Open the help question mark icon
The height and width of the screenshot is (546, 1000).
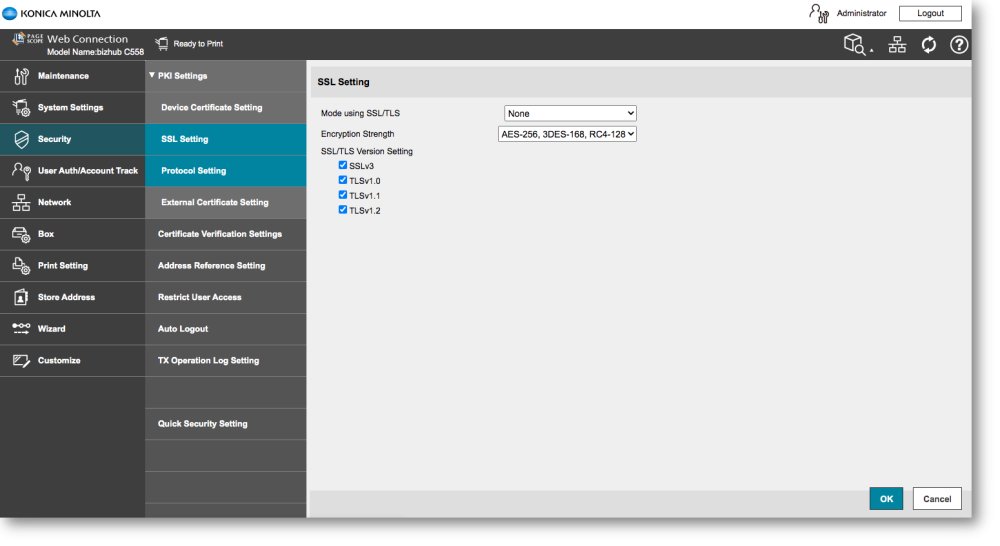(959, 45)
